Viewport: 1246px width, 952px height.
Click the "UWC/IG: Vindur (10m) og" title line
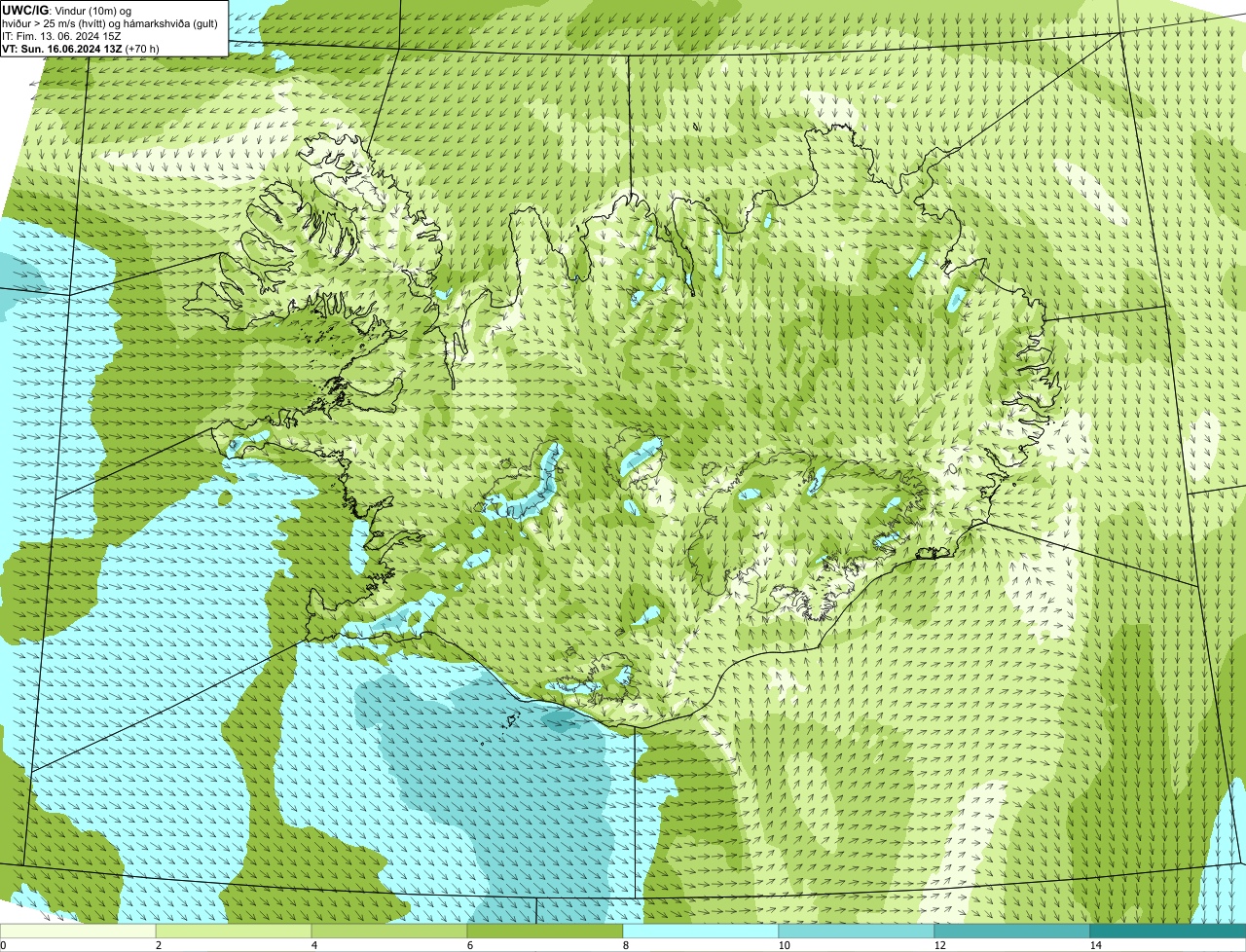pyautogui.click(x=67, y=10)
